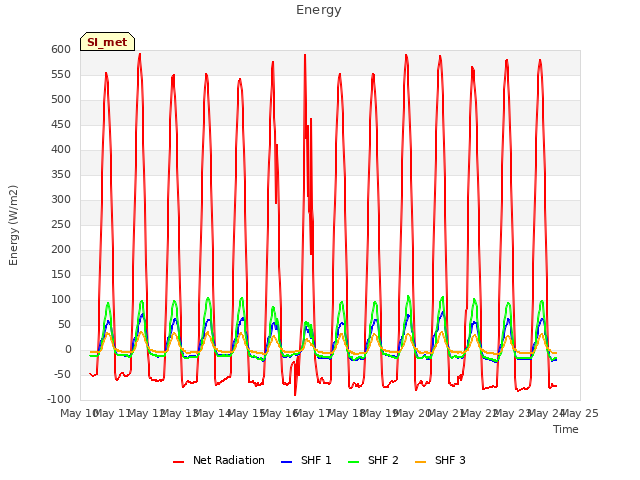The height and width of the screenshot is (480, 640).
Task: Toggle the Net Radiation legend entry
Action: (219, 460)
